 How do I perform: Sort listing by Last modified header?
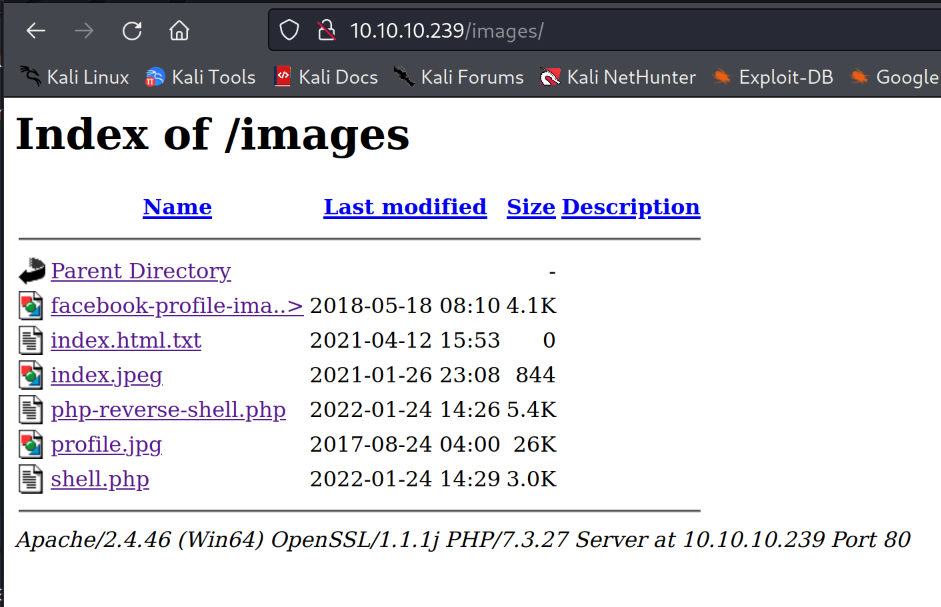(x=405, y=207)
